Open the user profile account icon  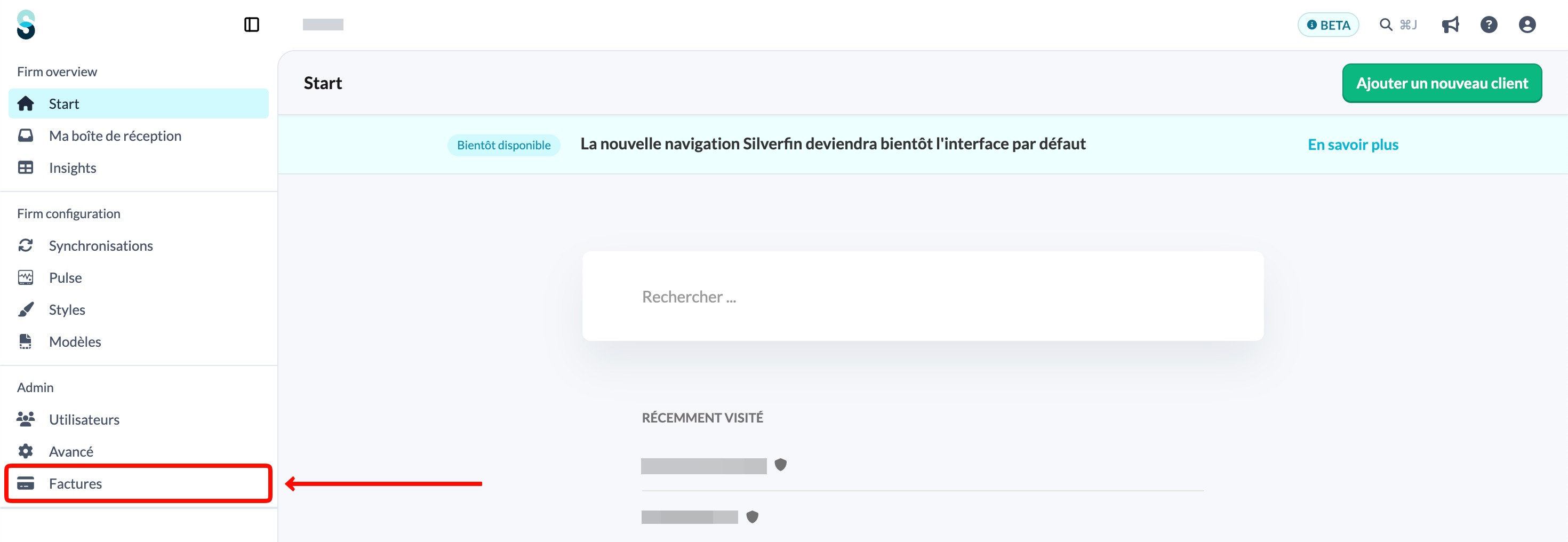[1526, 25]
